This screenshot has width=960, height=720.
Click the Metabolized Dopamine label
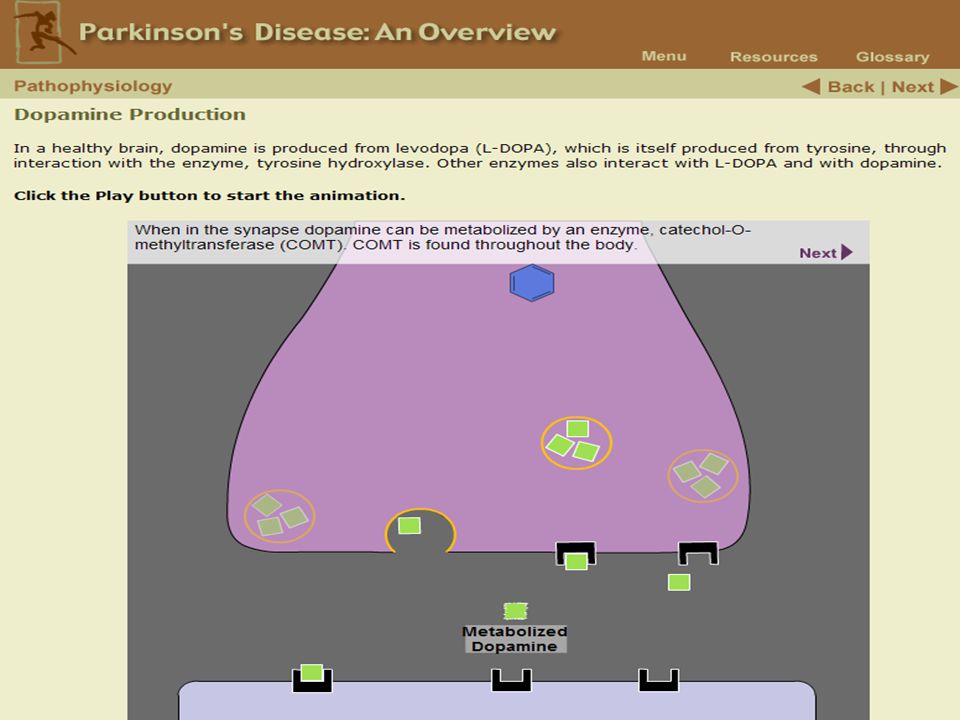click(514, 639)
